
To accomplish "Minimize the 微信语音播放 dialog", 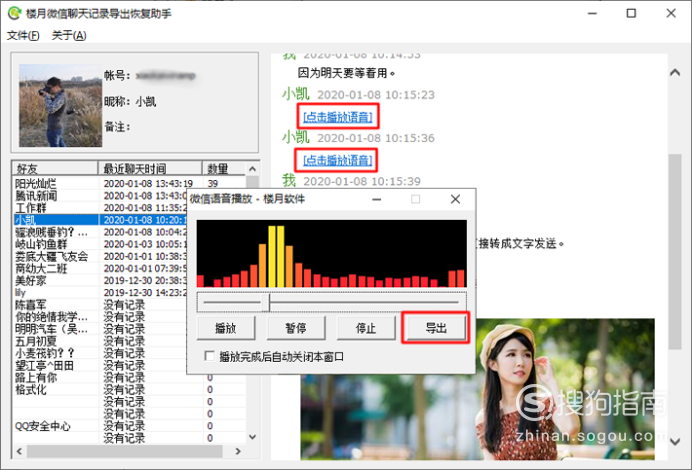I will (376, 199).
